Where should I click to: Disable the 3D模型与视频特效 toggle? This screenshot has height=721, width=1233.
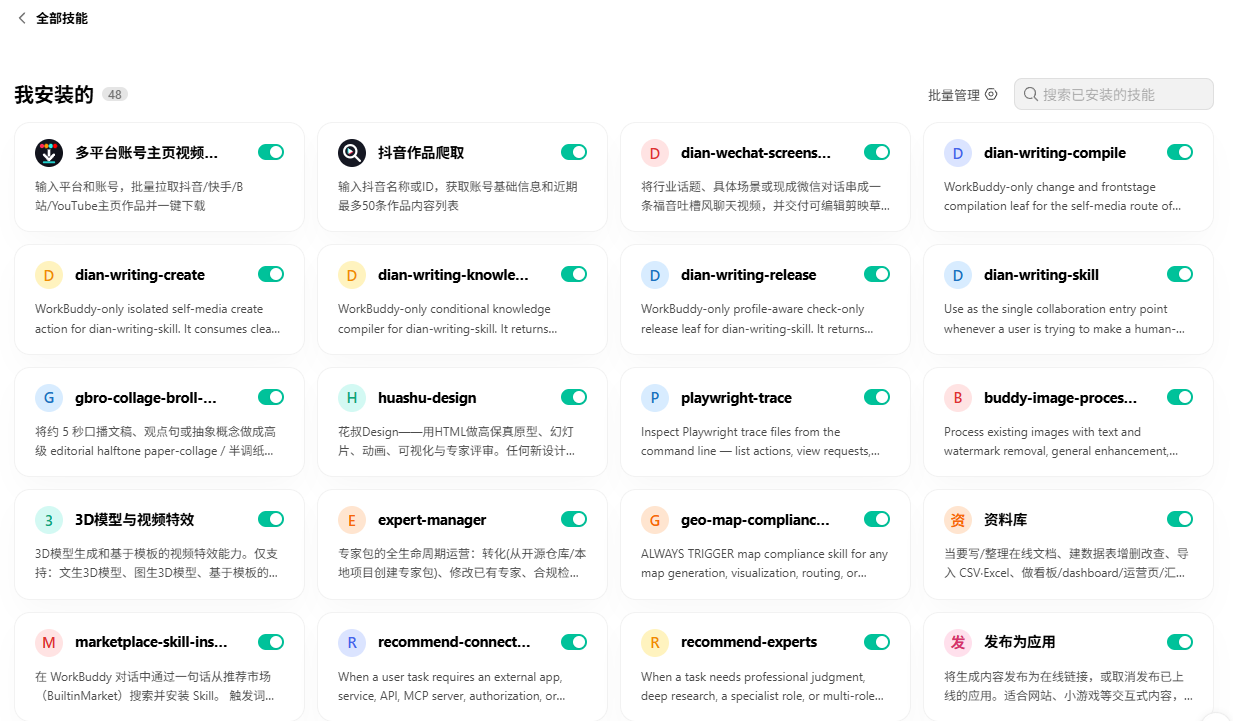[271, 519]
